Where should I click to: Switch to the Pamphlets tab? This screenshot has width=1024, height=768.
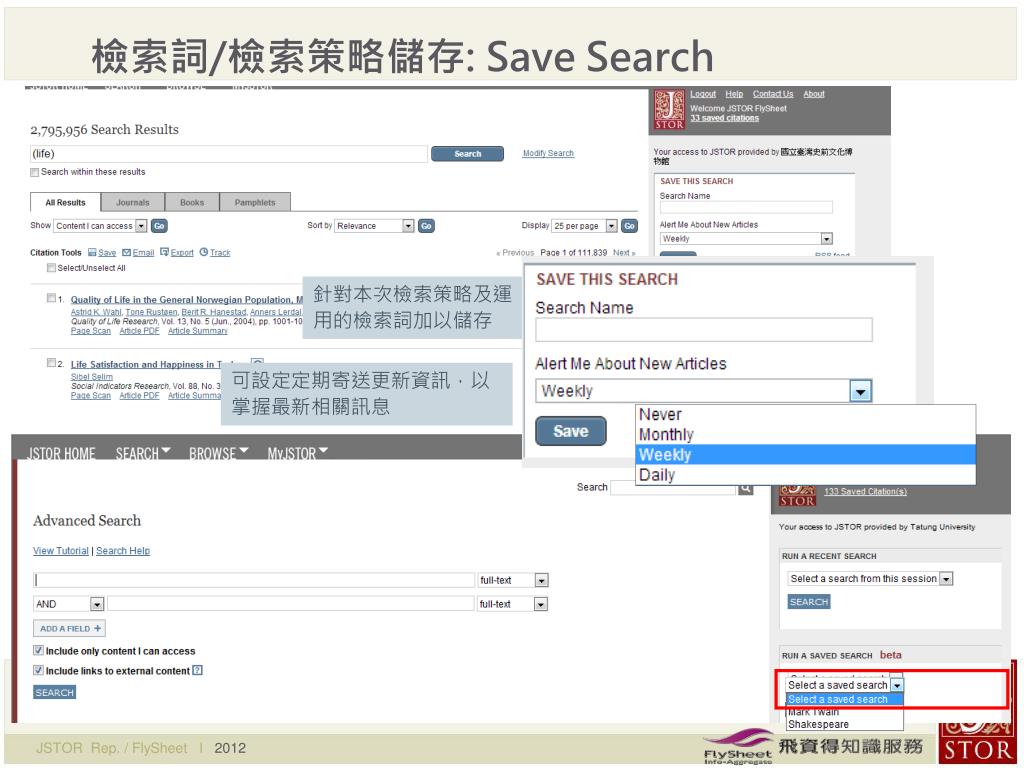tap(255, 202)
